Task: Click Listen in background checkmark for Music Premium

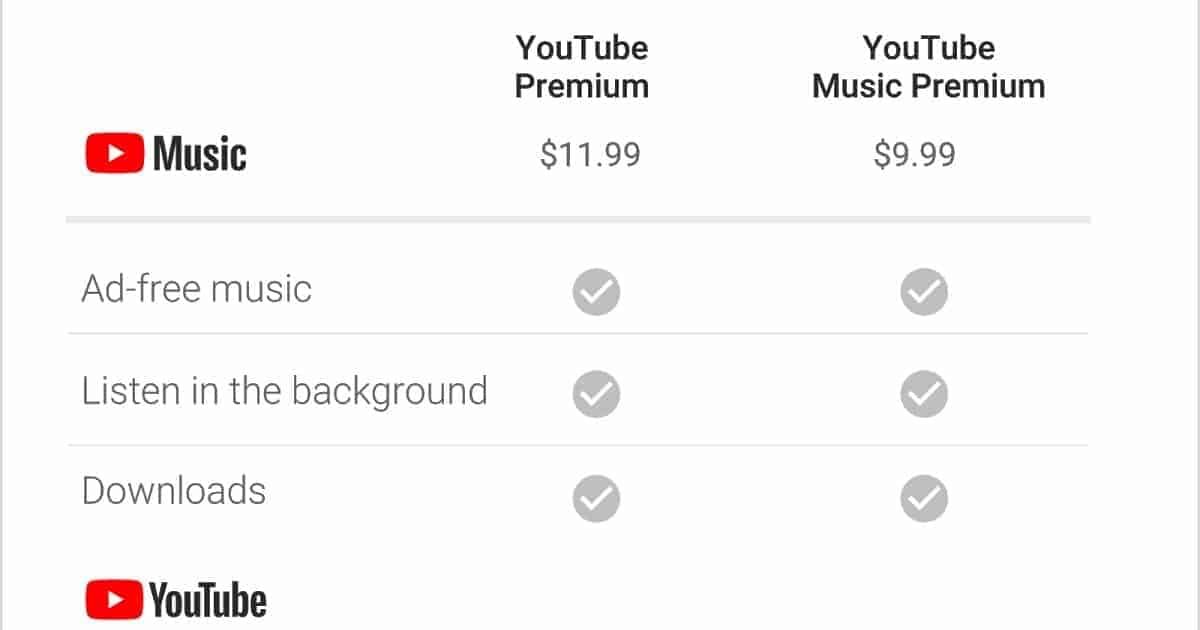Action: [x=924, y=394]
